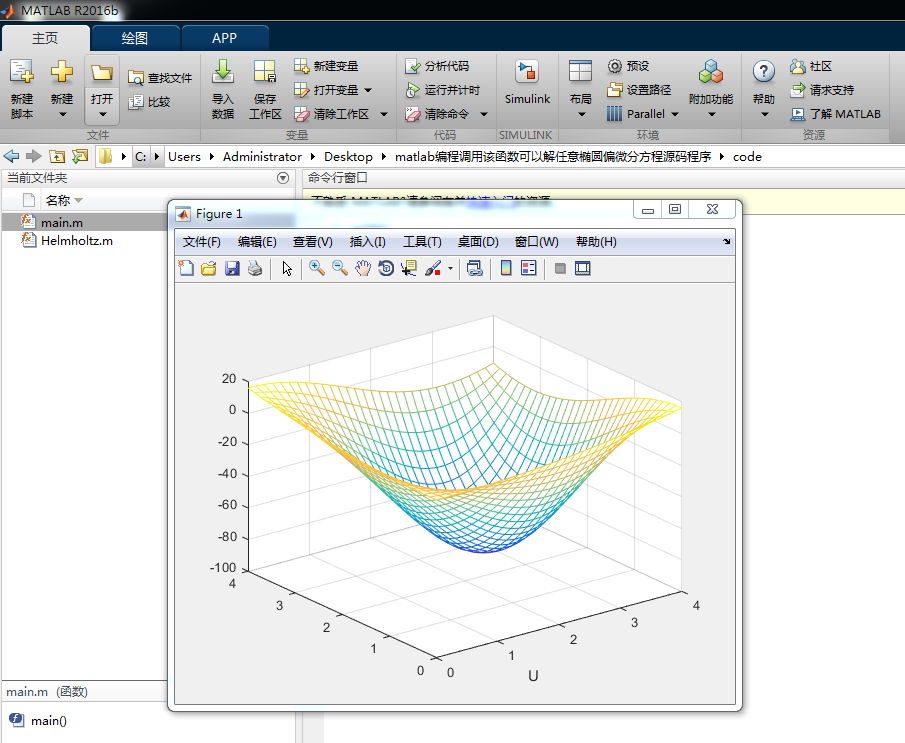The height and width of the screenshot is (743, 905).
Task: Click Desktop in the address path
Action: click(348, 156)
